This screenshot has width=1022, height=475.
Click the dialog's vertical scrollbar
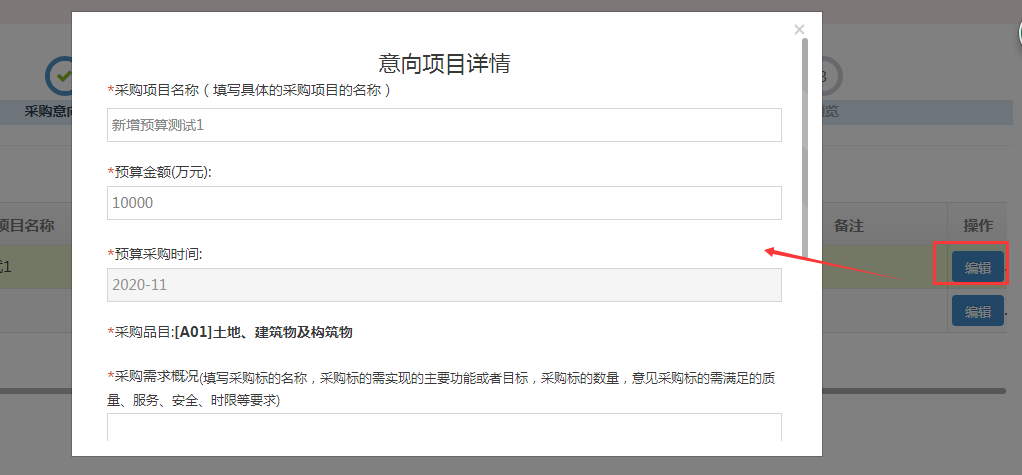pyautogui.click(x=805, y=150)
